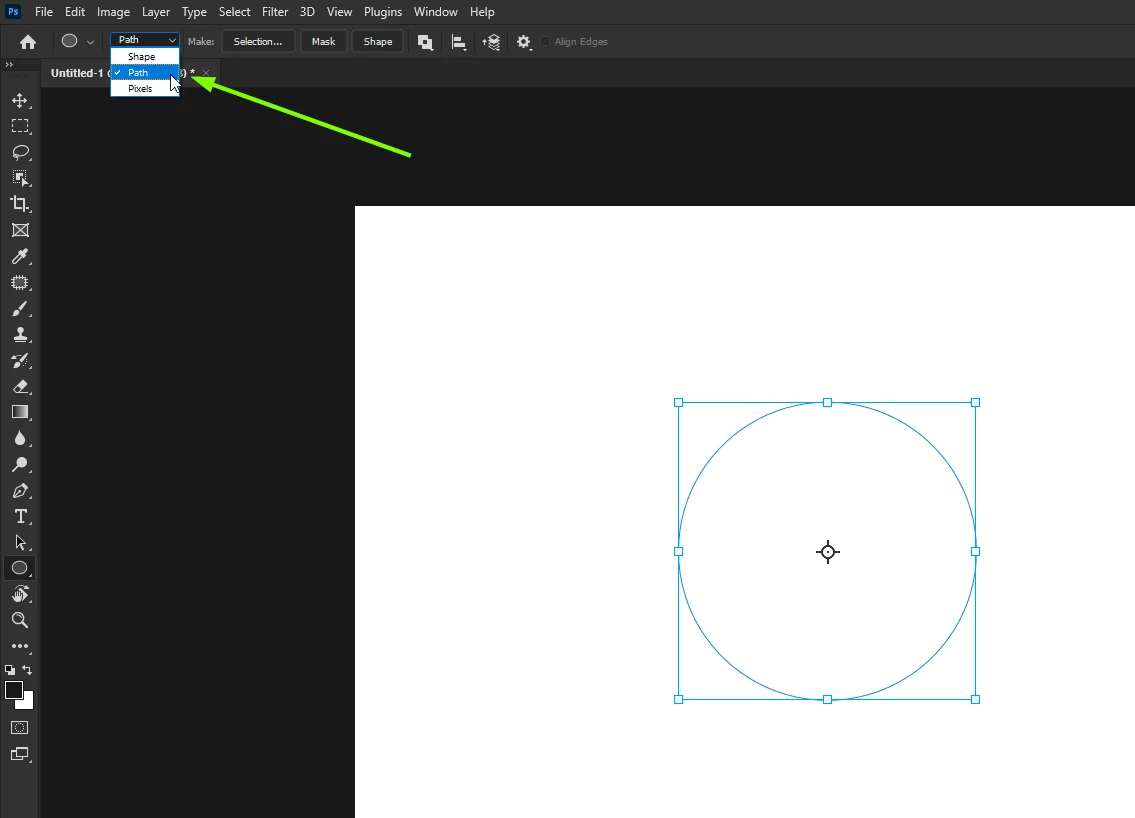Viewport: 1135px width, 818px height.
Task: Select the Move tool
Action: click(x=20, y=100)
